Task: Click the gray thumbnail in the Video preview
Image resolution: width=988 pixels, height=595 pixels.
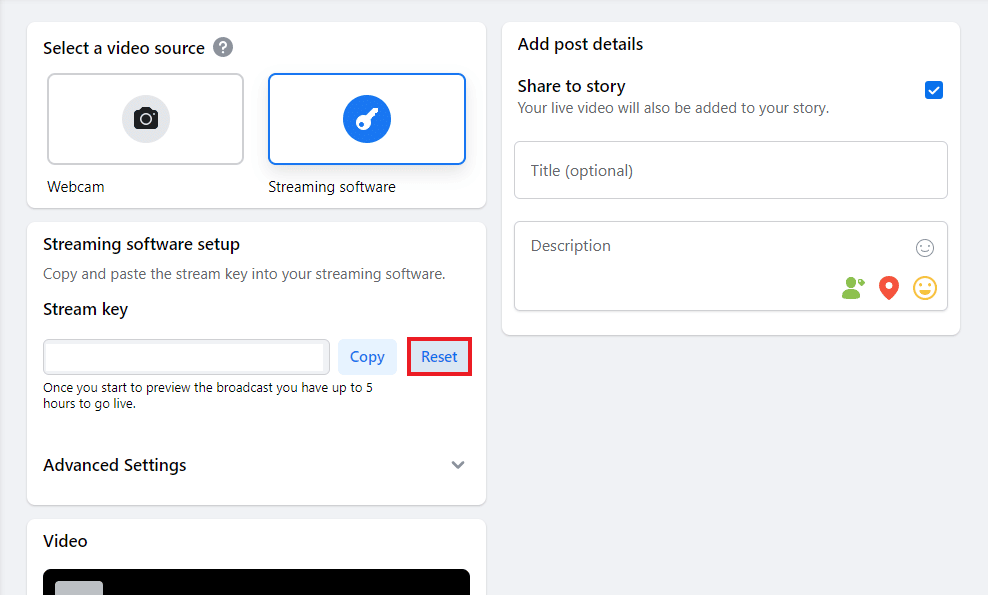Action: coord(79,588)
